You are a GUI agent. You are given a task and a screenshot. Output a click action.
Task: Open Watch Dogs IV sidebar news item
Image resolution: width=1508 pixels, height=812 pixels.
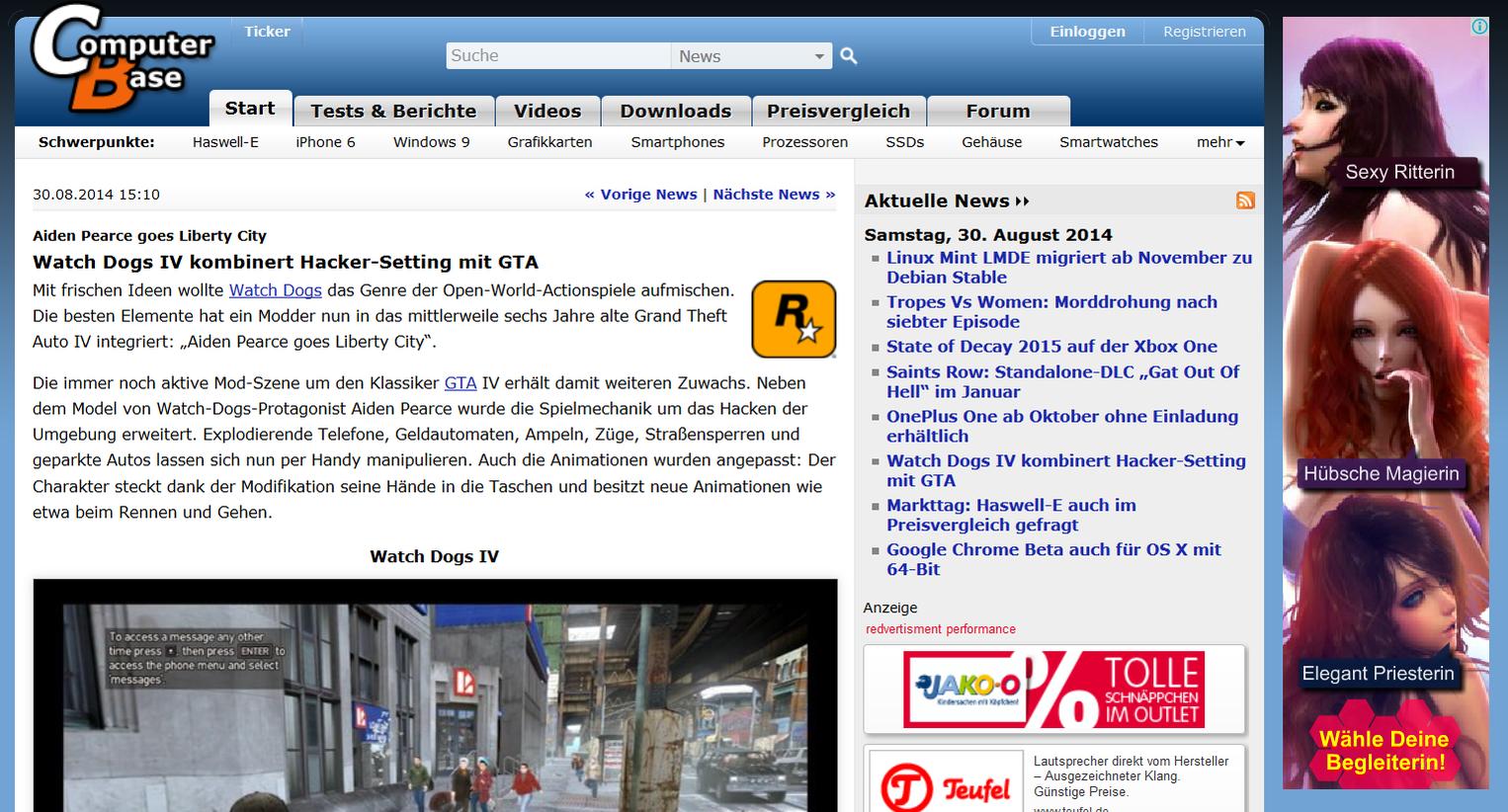click(x=1066, y=470)
